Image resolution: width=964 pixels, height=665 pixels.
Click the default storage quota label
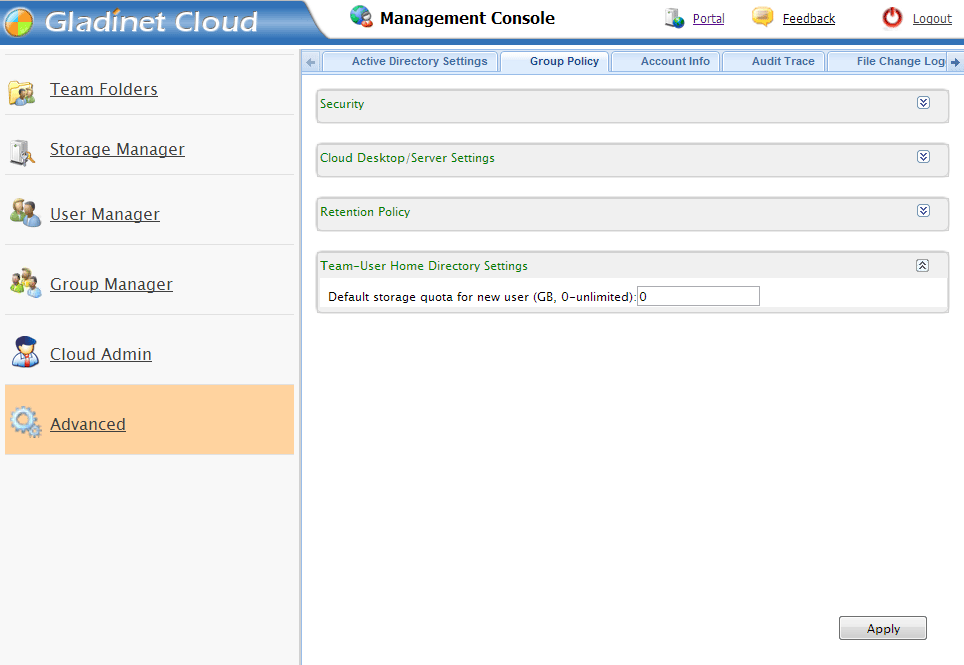coord(481,297)
